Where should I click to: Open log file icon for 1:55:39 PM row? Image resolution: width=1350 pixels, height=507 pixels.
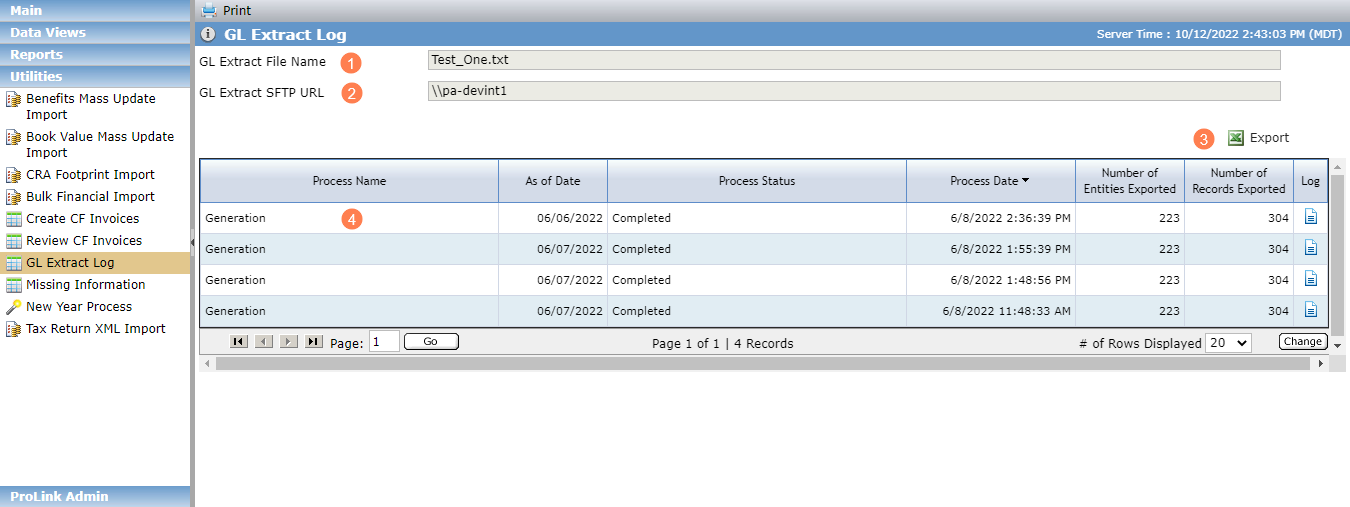pyautogui.click(x=1311, y=248)
